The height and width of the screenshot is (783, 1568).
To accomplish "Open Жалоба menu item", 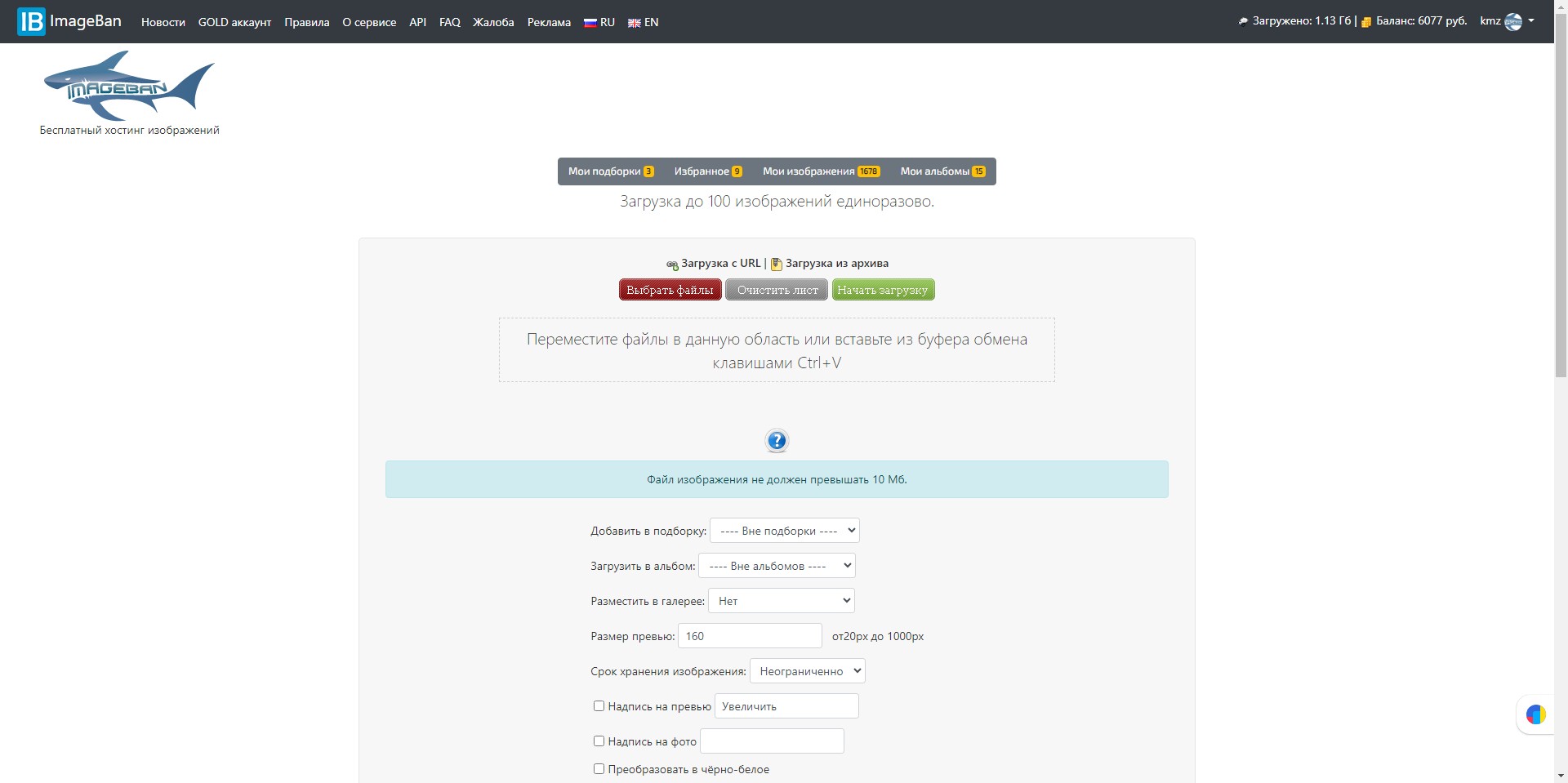I will point(493,22).
